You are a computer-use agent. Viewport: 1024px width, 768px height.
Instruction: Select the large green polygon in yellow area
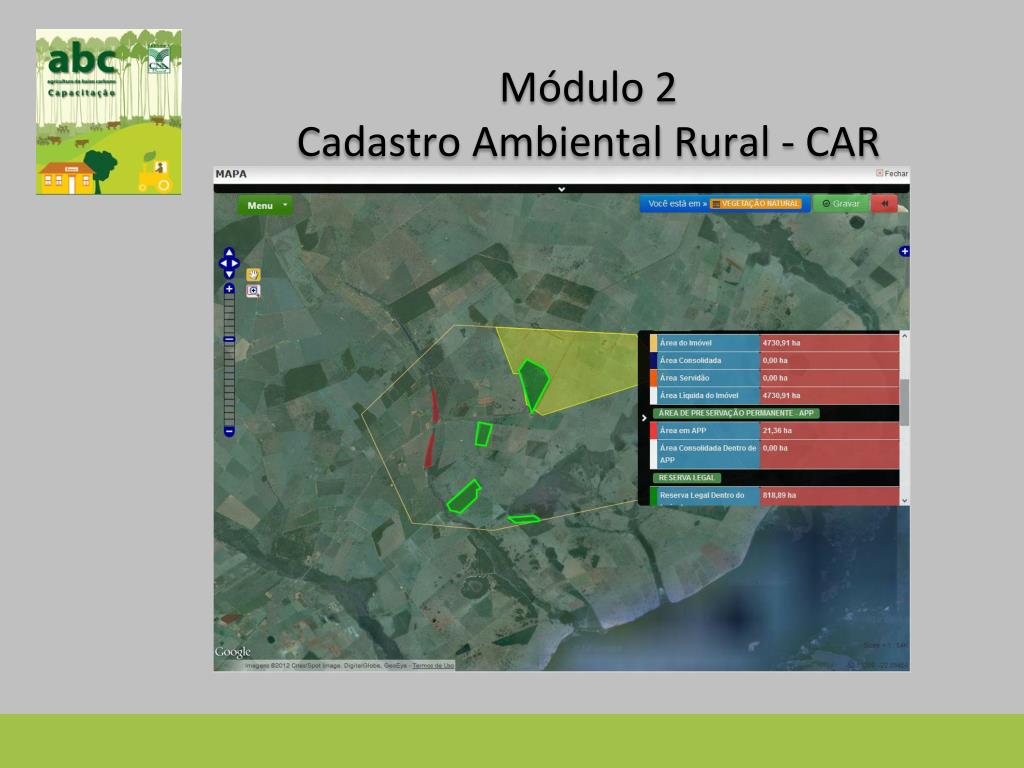point(533,385)
